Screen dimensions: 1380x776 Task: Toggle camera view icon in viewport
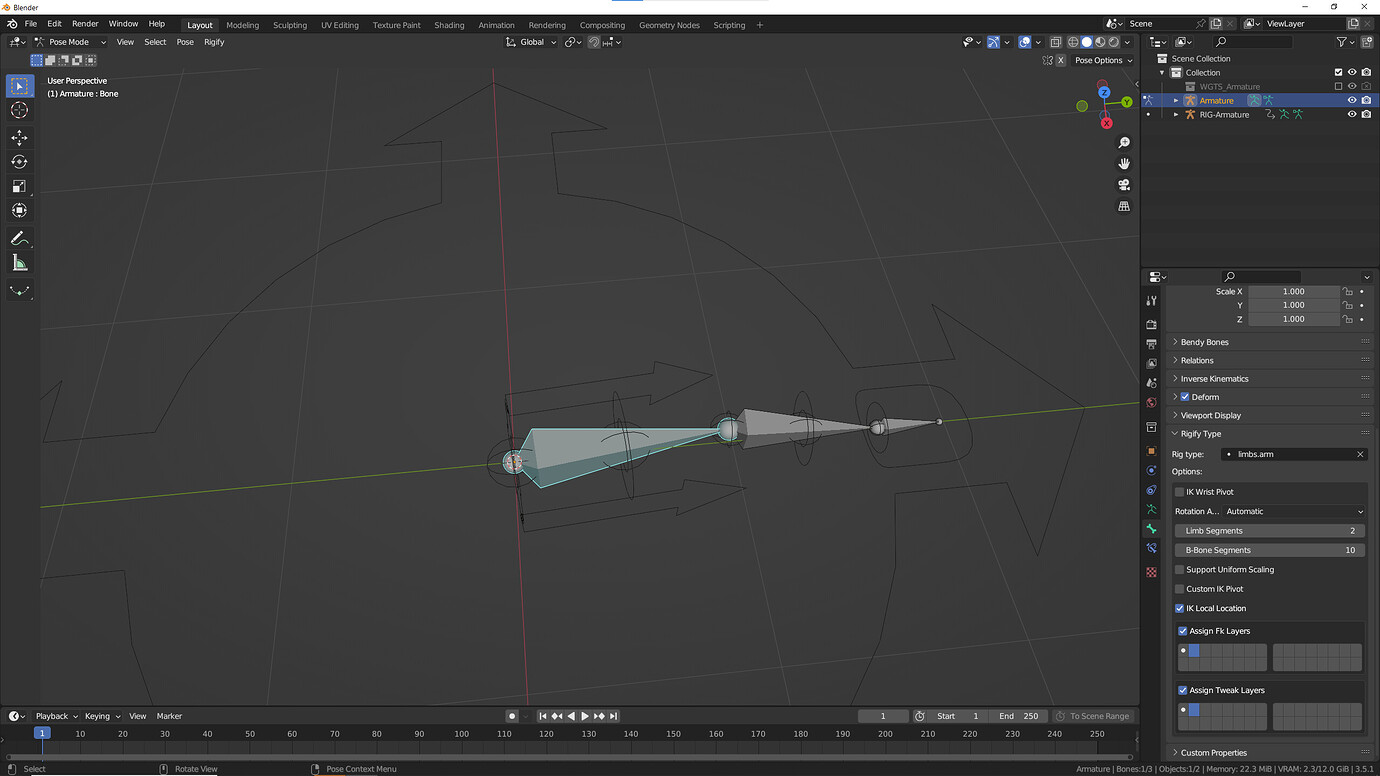(x=1124, y=185)
